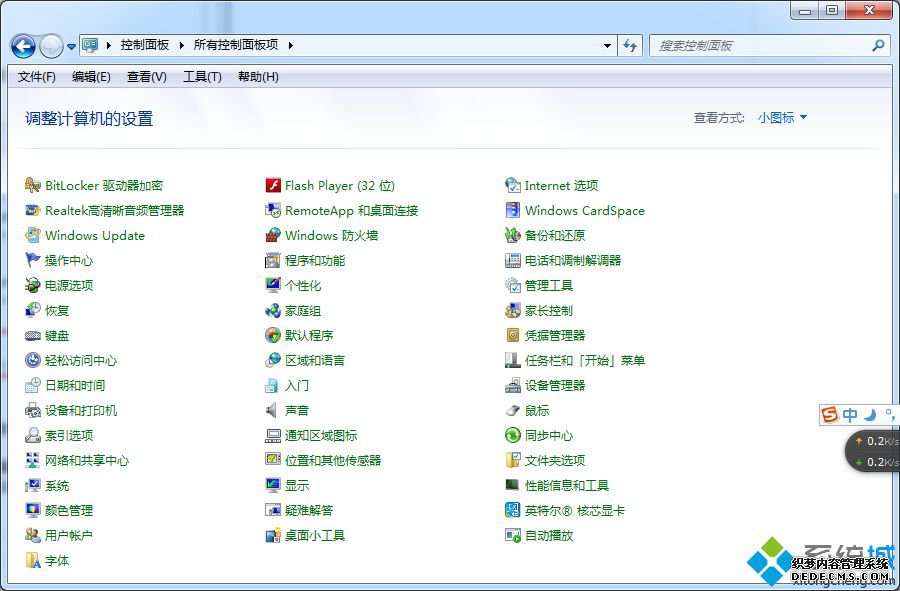Open 电源选项 power icon
900x591 pixels.
point(33,285)
